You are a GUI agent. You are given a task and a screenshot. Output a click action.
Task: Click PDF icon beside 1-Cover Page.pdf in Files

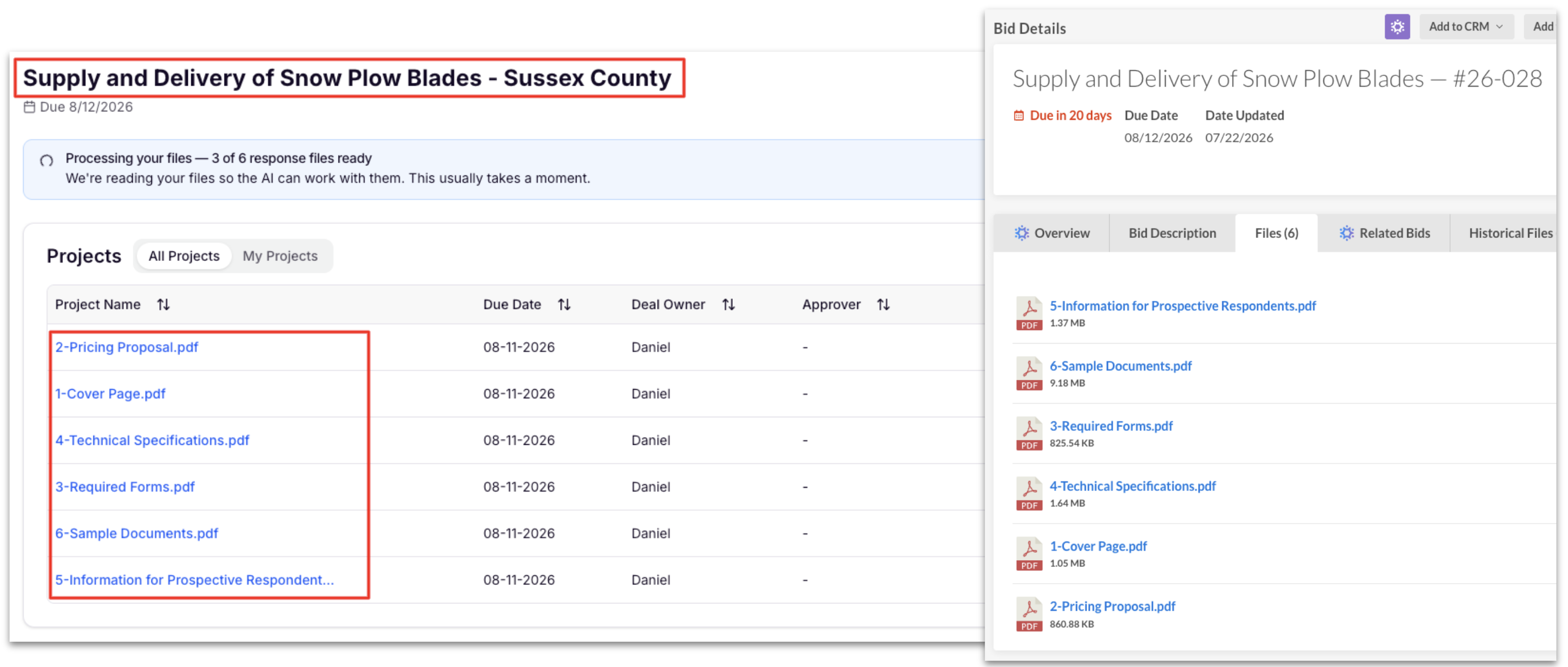1029,554
